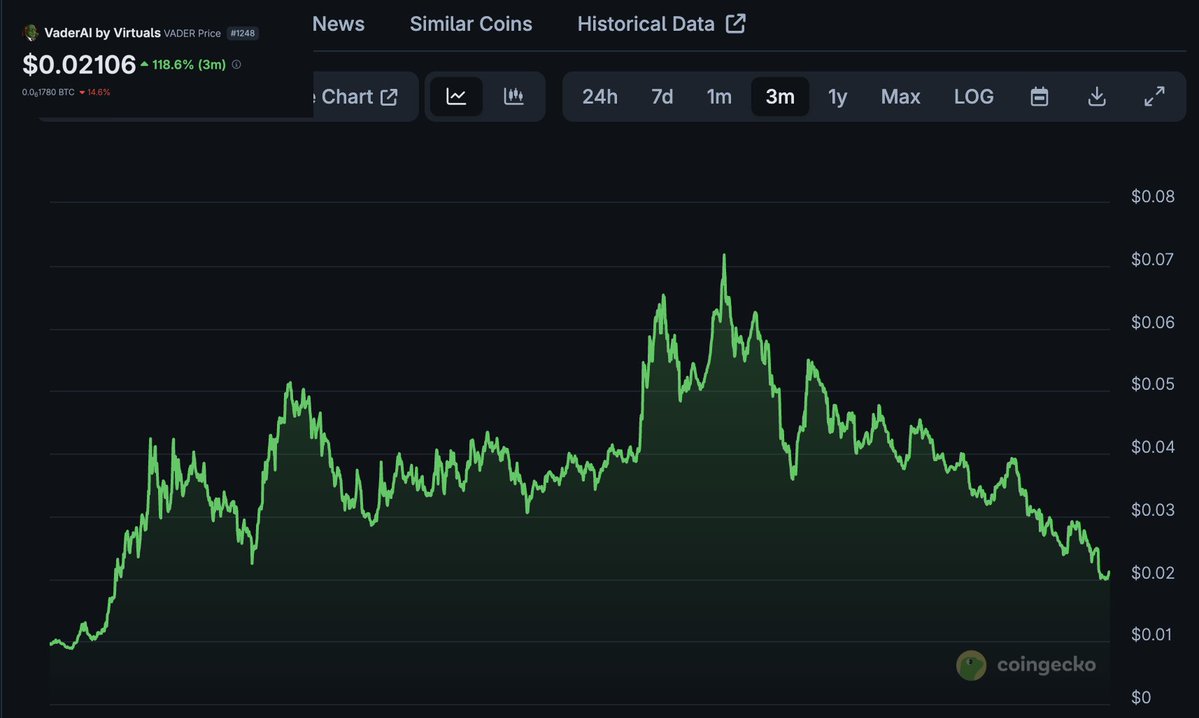The width and height of the screenshot is (1199, 718).
Task: Click the $0.06 axis label
Action: point(1152,322)
